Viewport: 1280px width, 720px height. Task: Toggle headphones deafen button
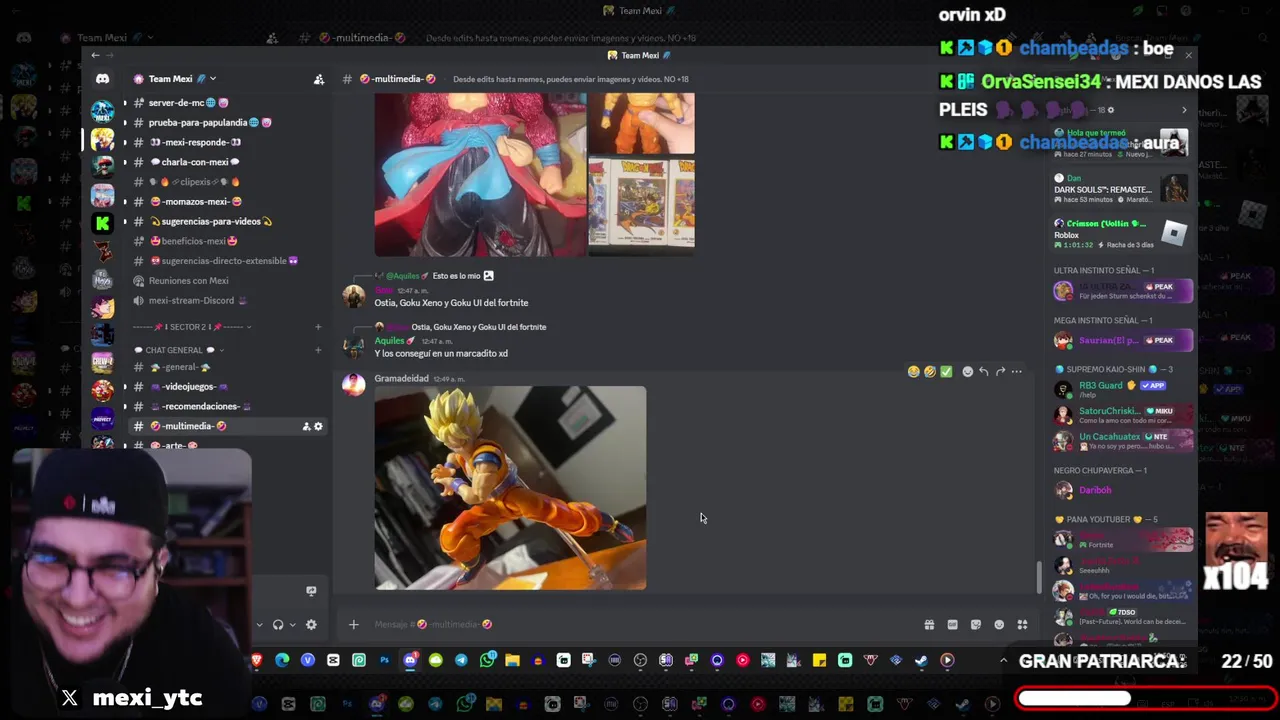[278, 625]
